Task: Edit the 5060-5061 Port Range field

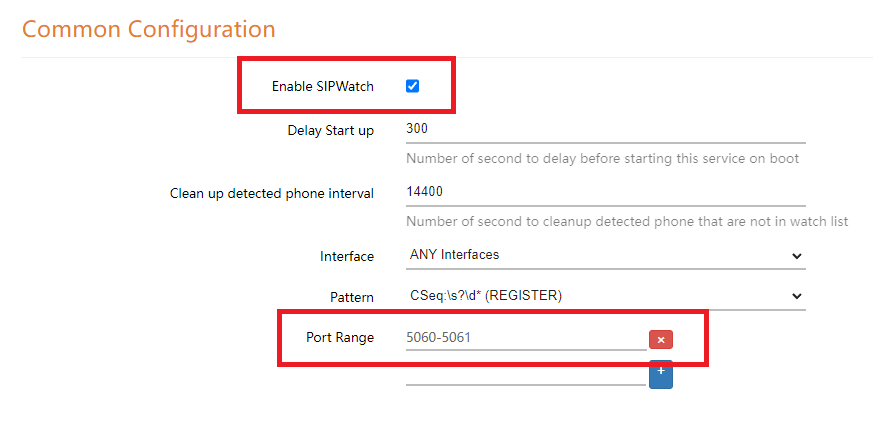Action: click(524, 338)
